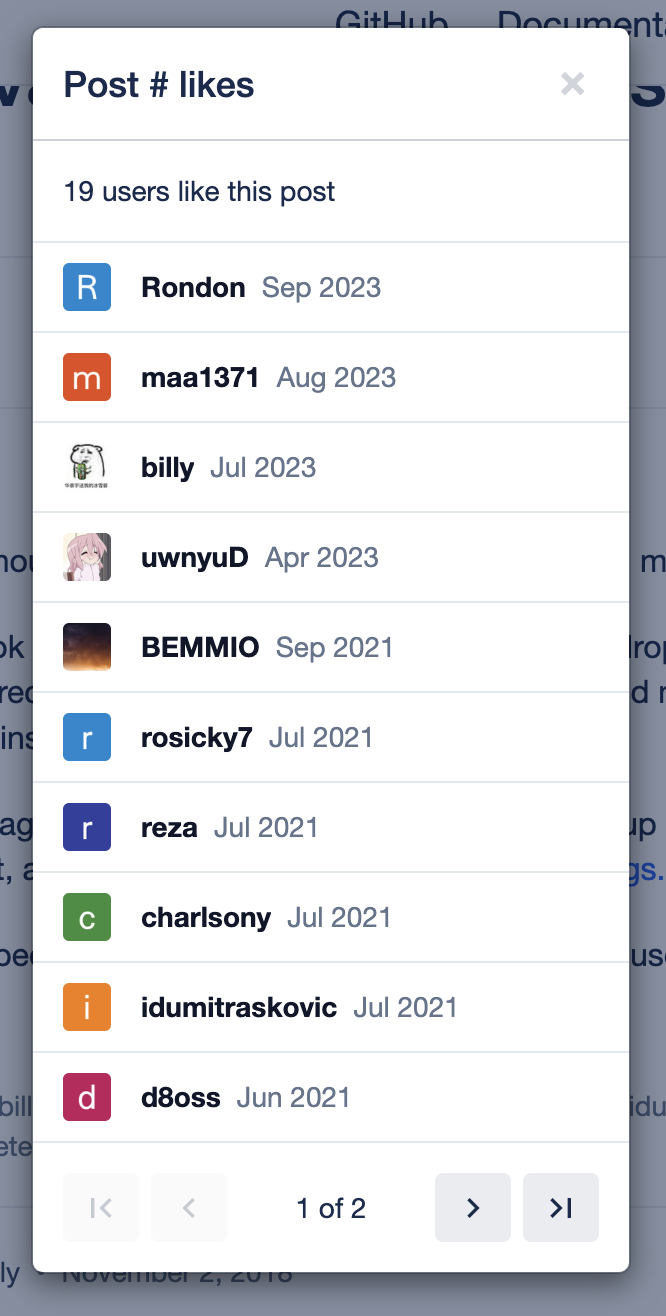Image resolution: width=666 pixels, height=1316 pixels.
Task: Click rosicky7's blue r avatar
Action: coord(87,738)
